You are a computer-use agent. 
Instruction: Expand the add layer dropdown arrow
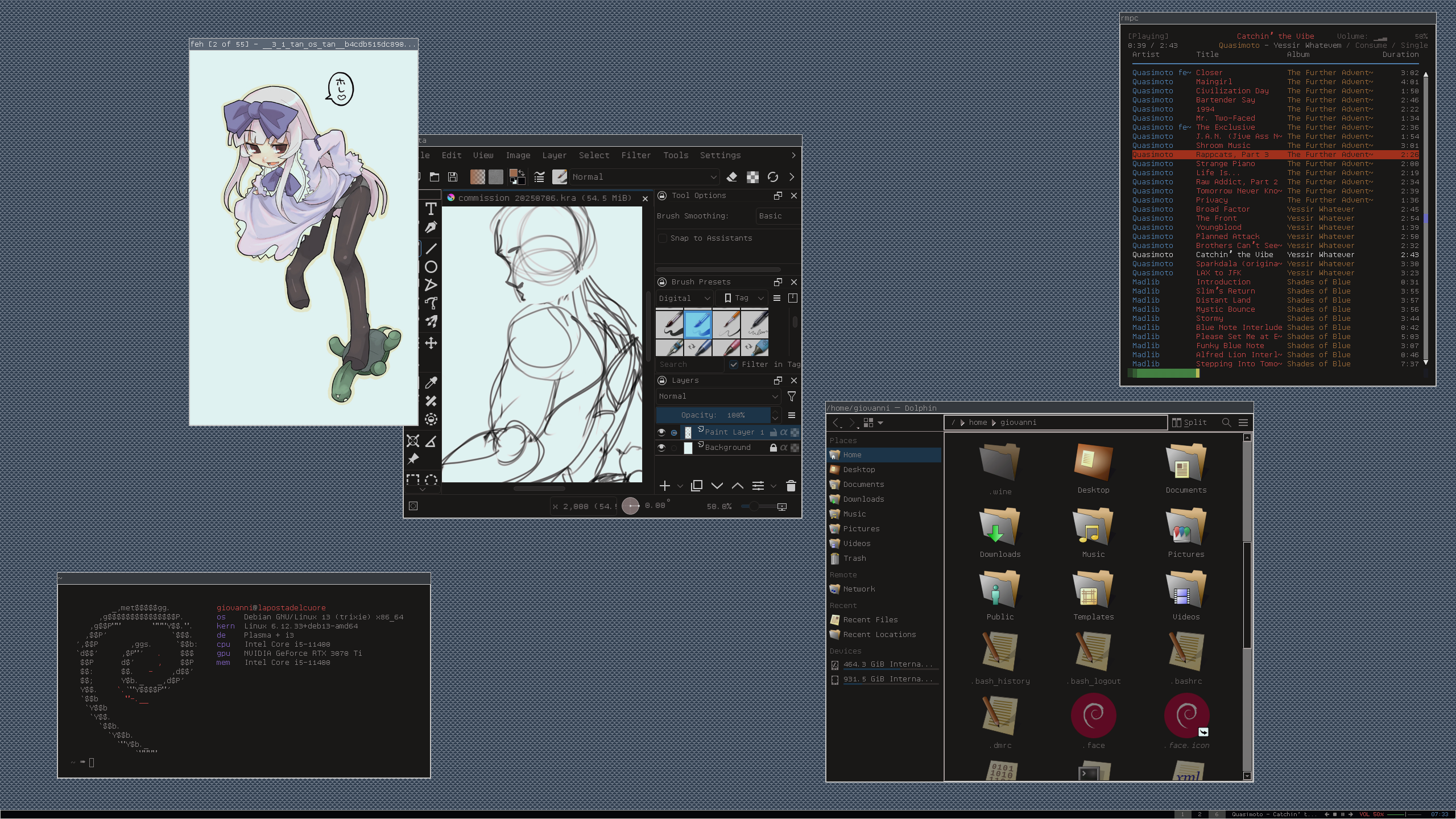pos(680,486)
